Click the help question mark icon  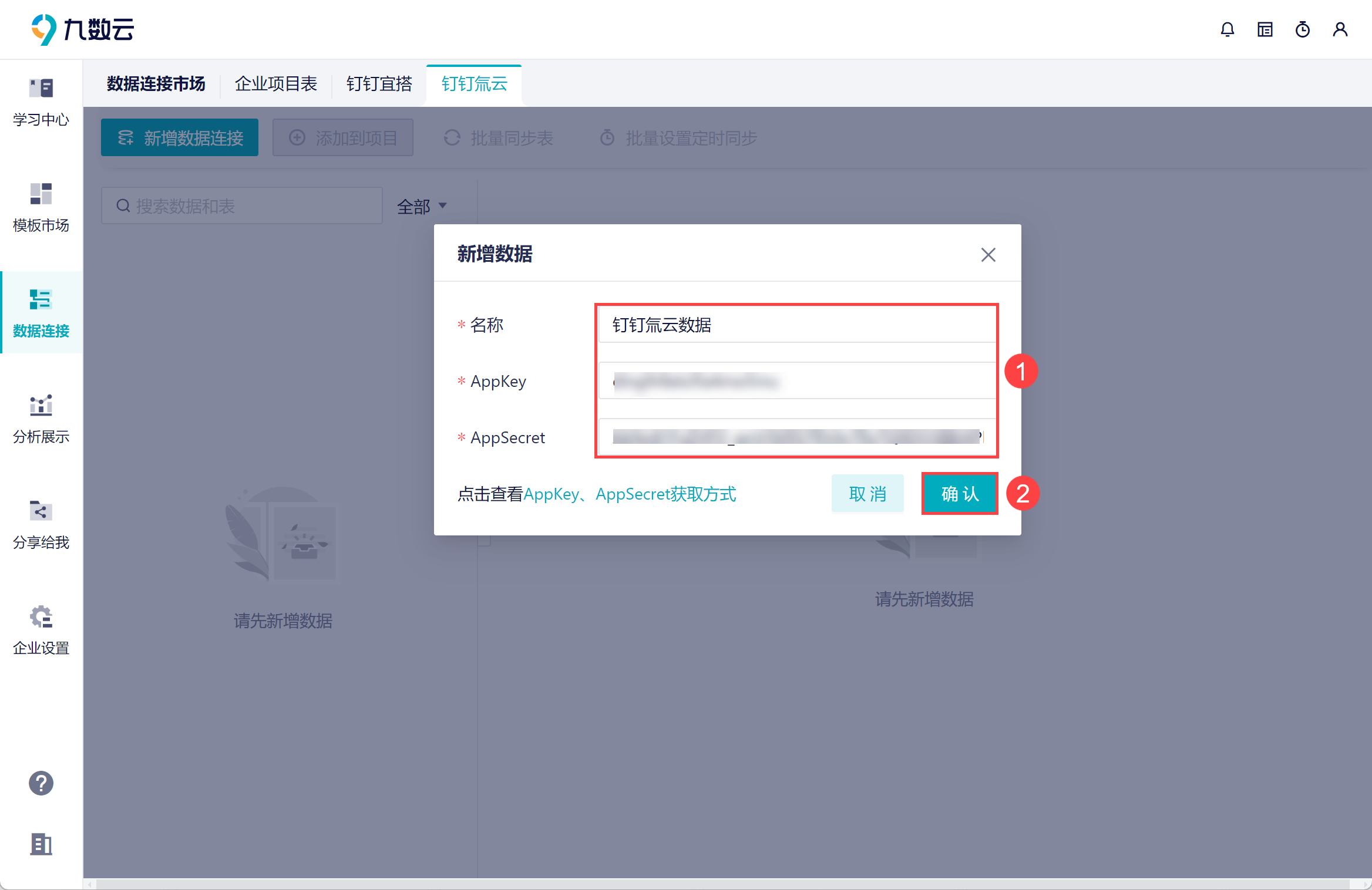(41, 783)
